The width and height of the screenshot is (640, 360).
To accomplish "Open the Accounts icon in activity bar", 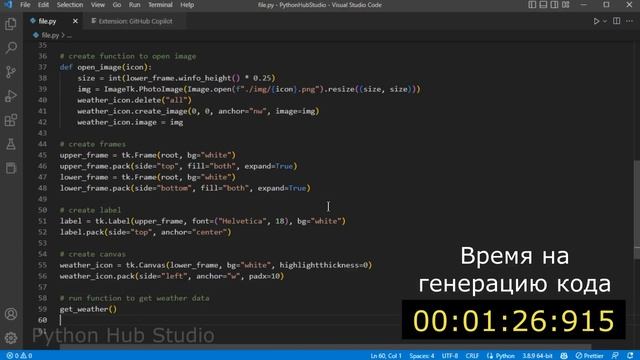I will tap(11, 314).
